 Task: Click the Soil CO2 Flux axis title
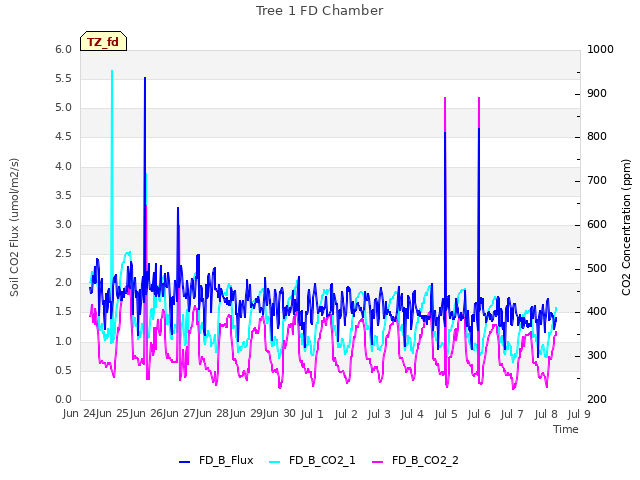coord(14,227)
